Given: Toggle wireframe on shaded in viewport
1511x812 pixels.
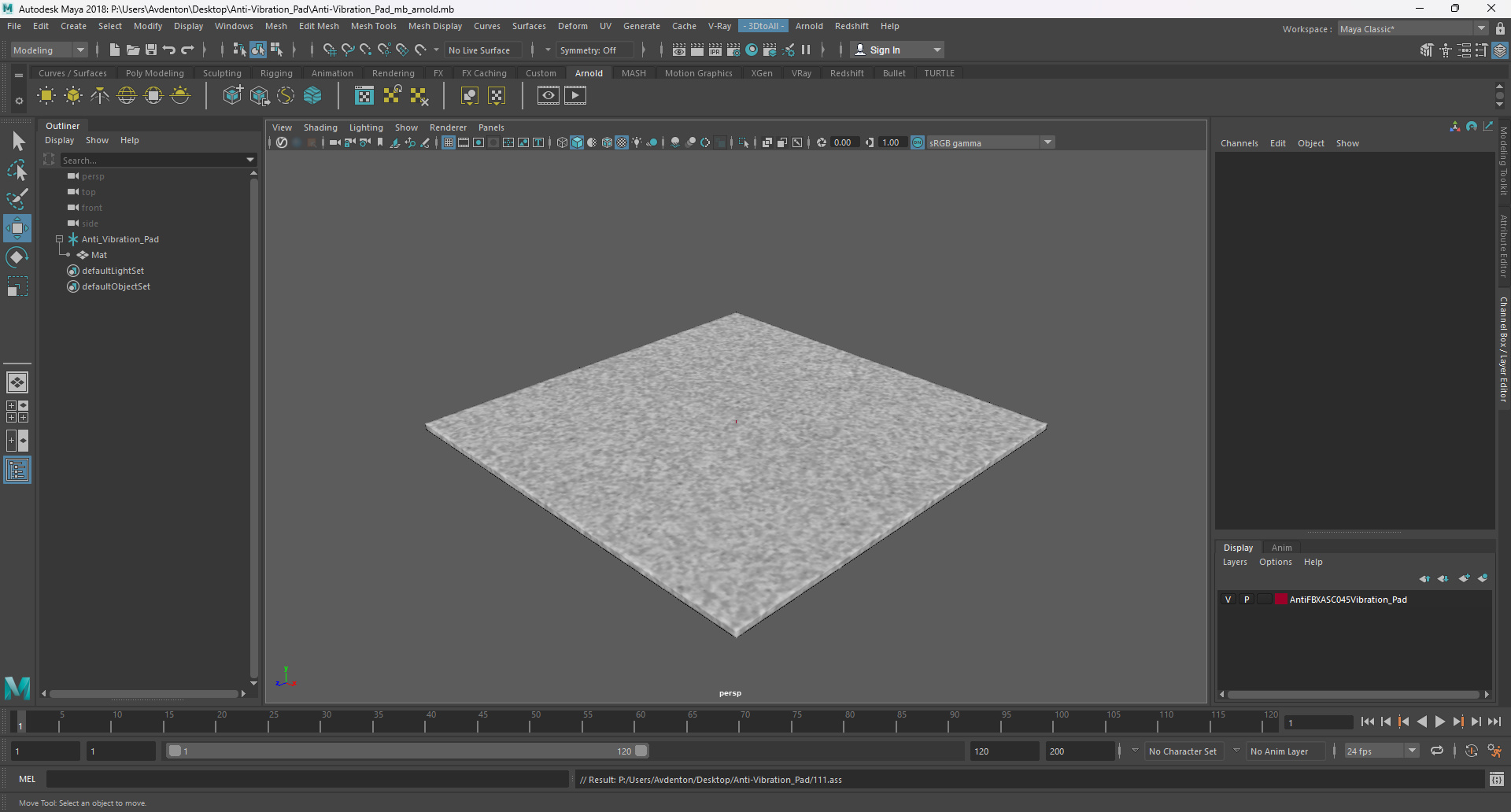Looking at the screenshot, I should point(607,142).
